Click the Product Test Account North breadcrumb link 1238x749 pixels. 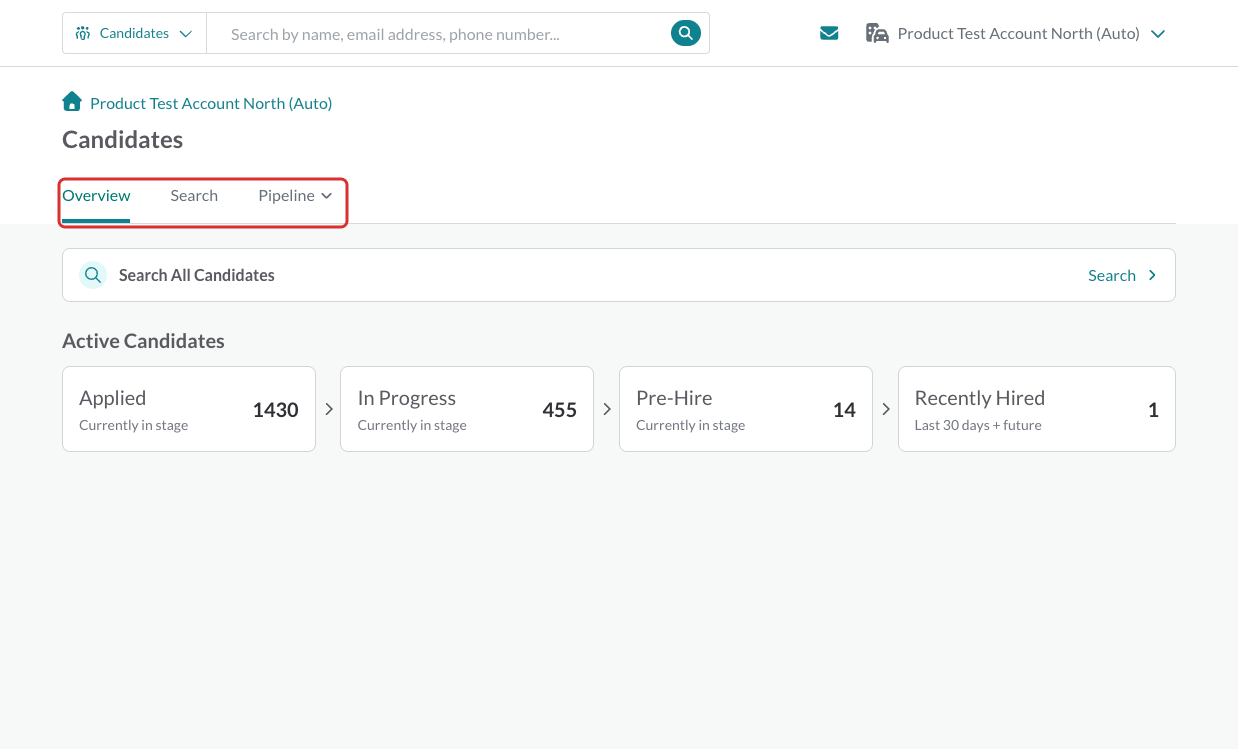point(211,103)
